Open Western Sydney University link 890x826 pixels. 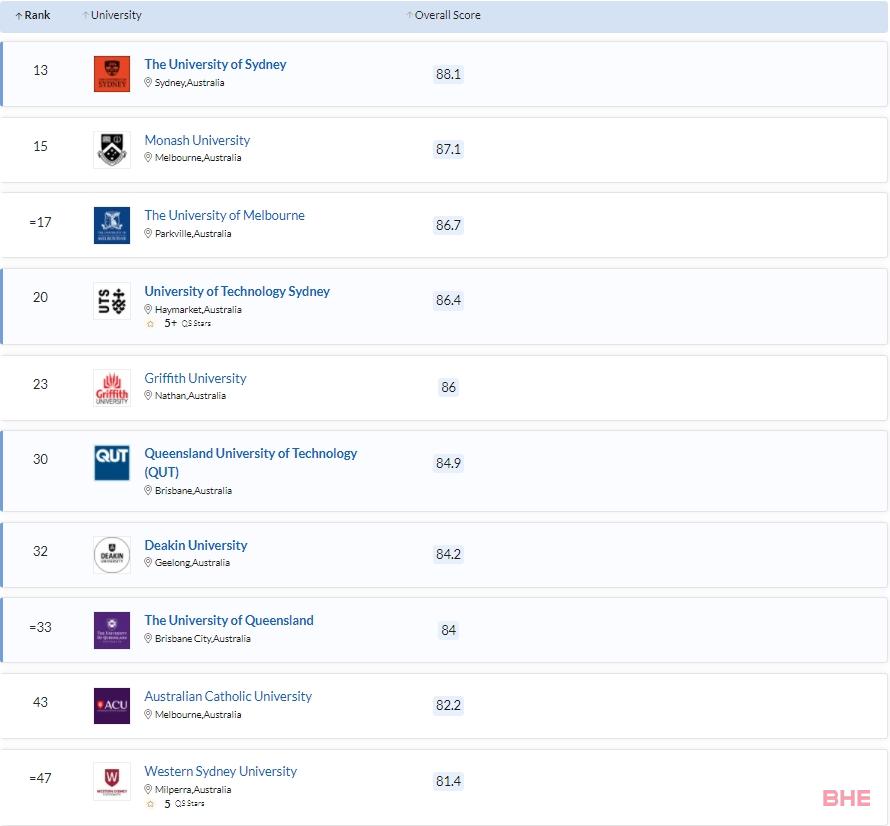(x=221, y=772)
